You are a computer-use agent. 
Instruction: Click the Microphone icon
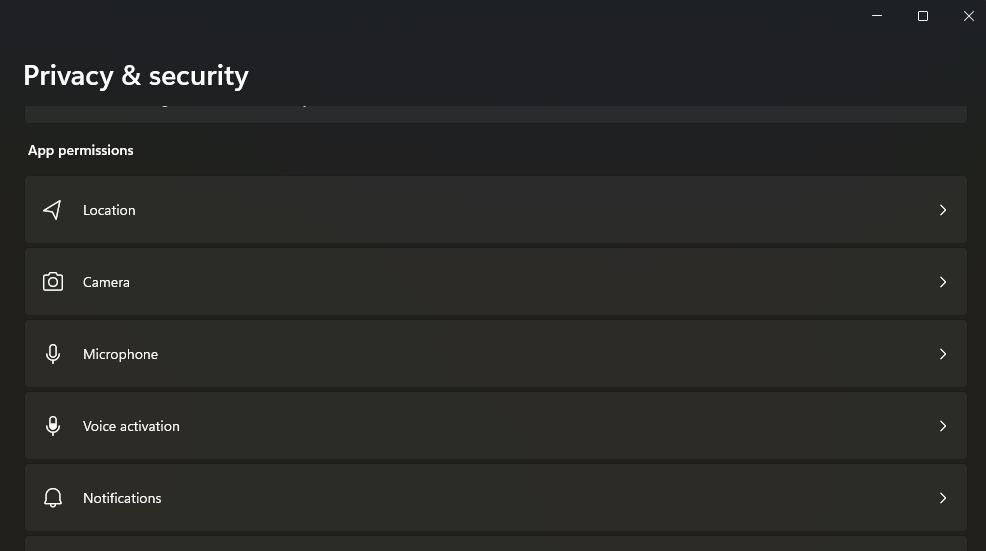coord(53,354)
